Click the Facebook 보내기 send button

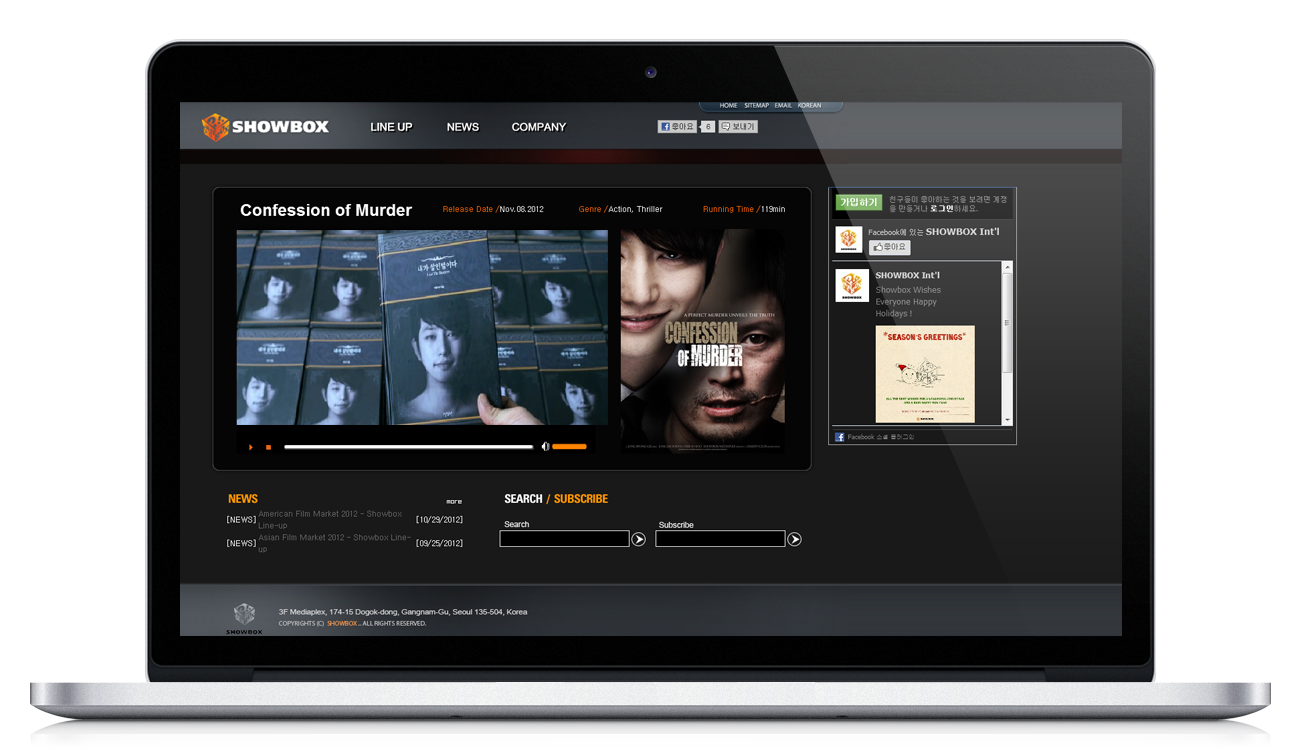[738, 127]
